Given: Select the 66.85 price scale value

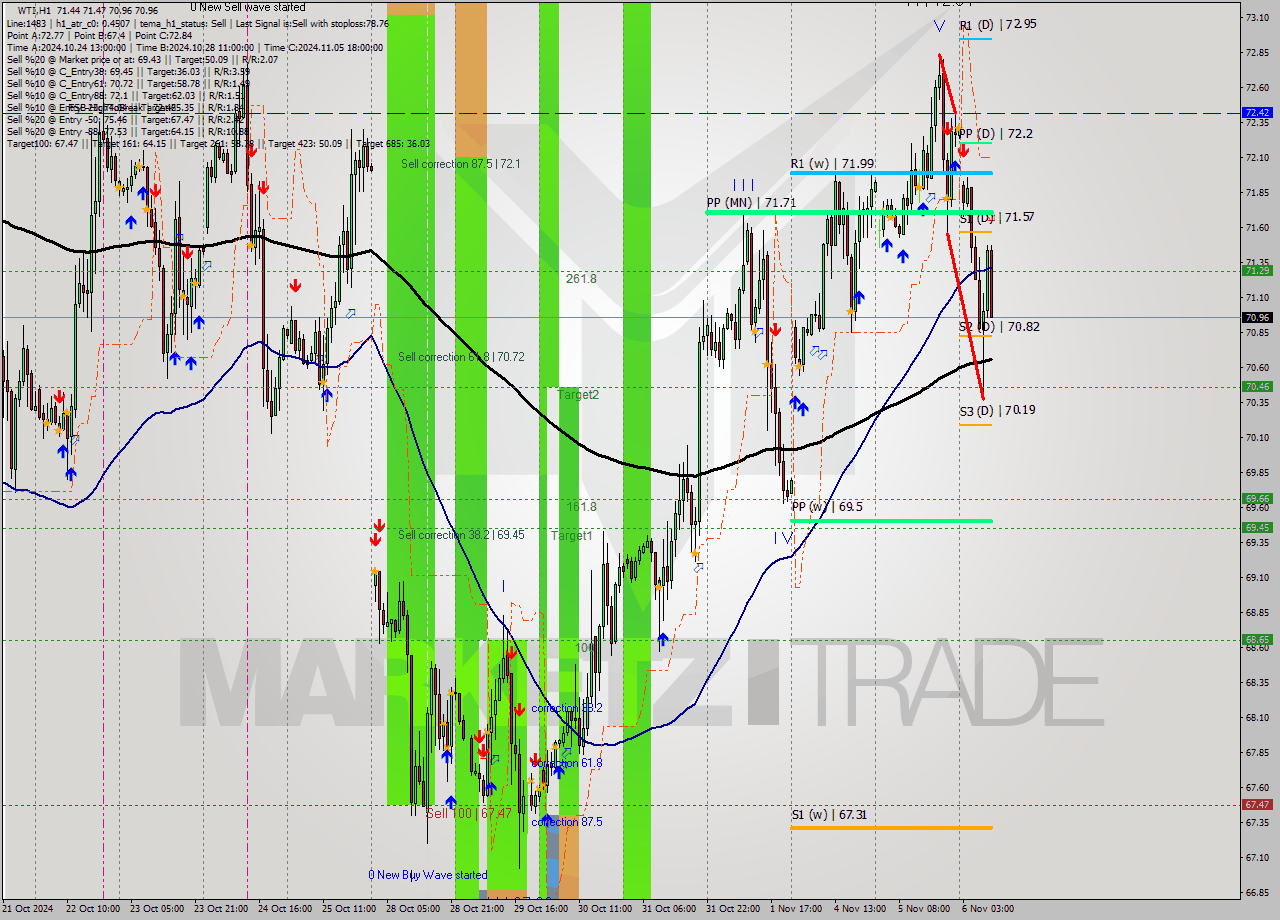Looking at the screenshot, I should pos(1257,892).
